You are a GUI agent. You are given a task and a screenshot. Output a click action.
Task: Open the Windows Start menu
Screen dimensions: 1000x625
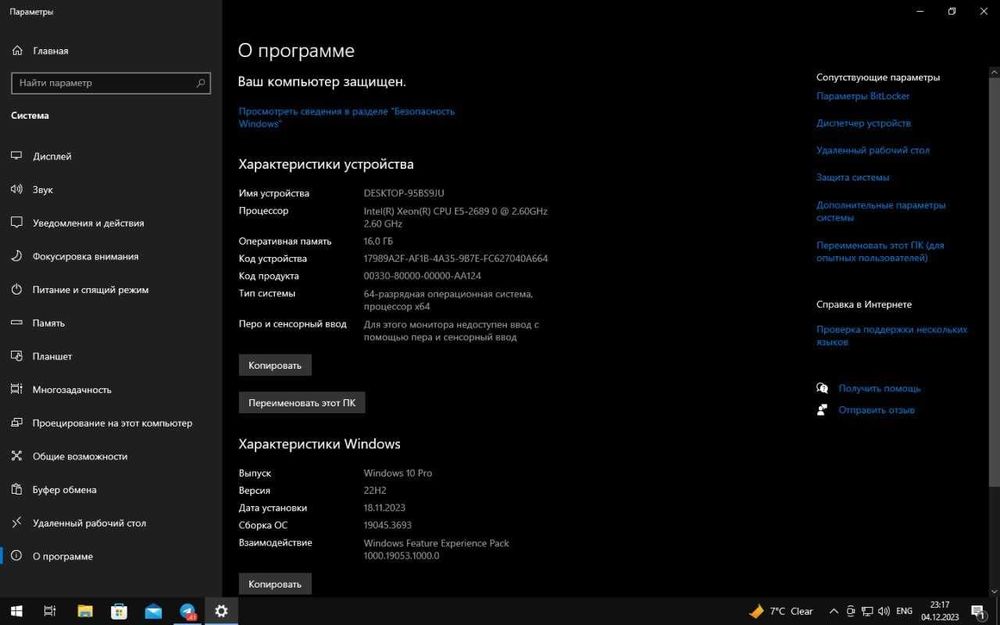[17, 611]
